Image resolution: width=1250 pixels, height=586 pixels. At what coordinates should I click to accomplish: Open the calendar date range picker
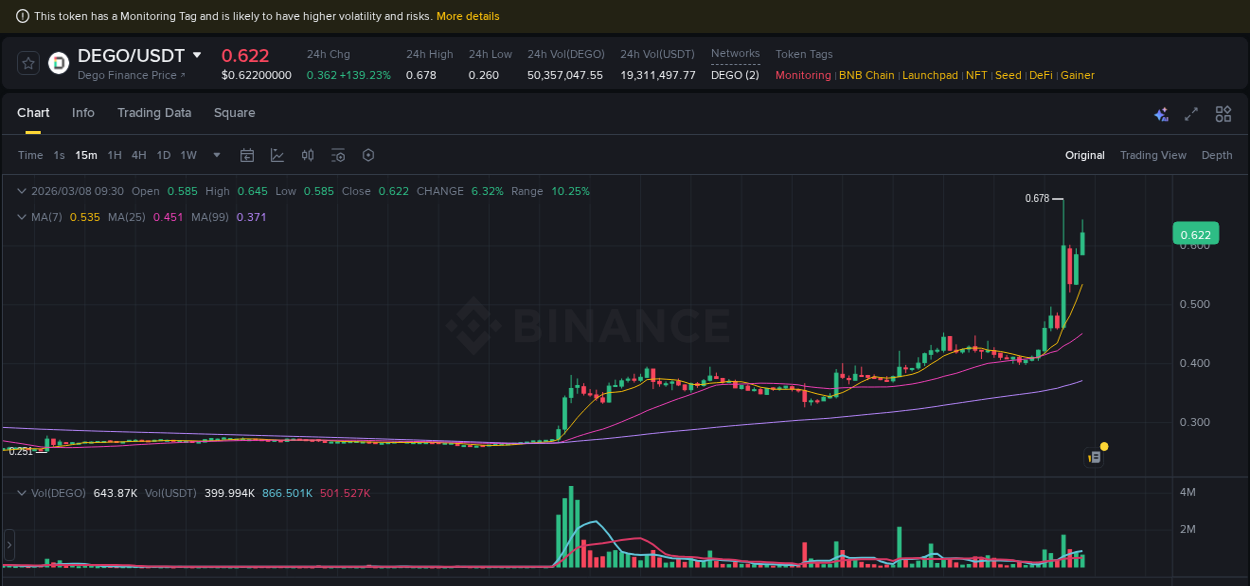[247, 155]
